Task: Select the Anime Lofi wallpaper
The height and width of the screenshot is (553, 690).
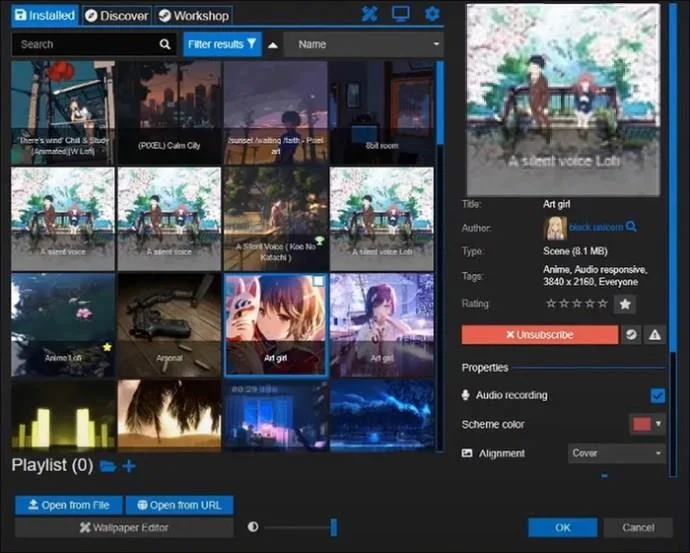Action: point(63,325)
